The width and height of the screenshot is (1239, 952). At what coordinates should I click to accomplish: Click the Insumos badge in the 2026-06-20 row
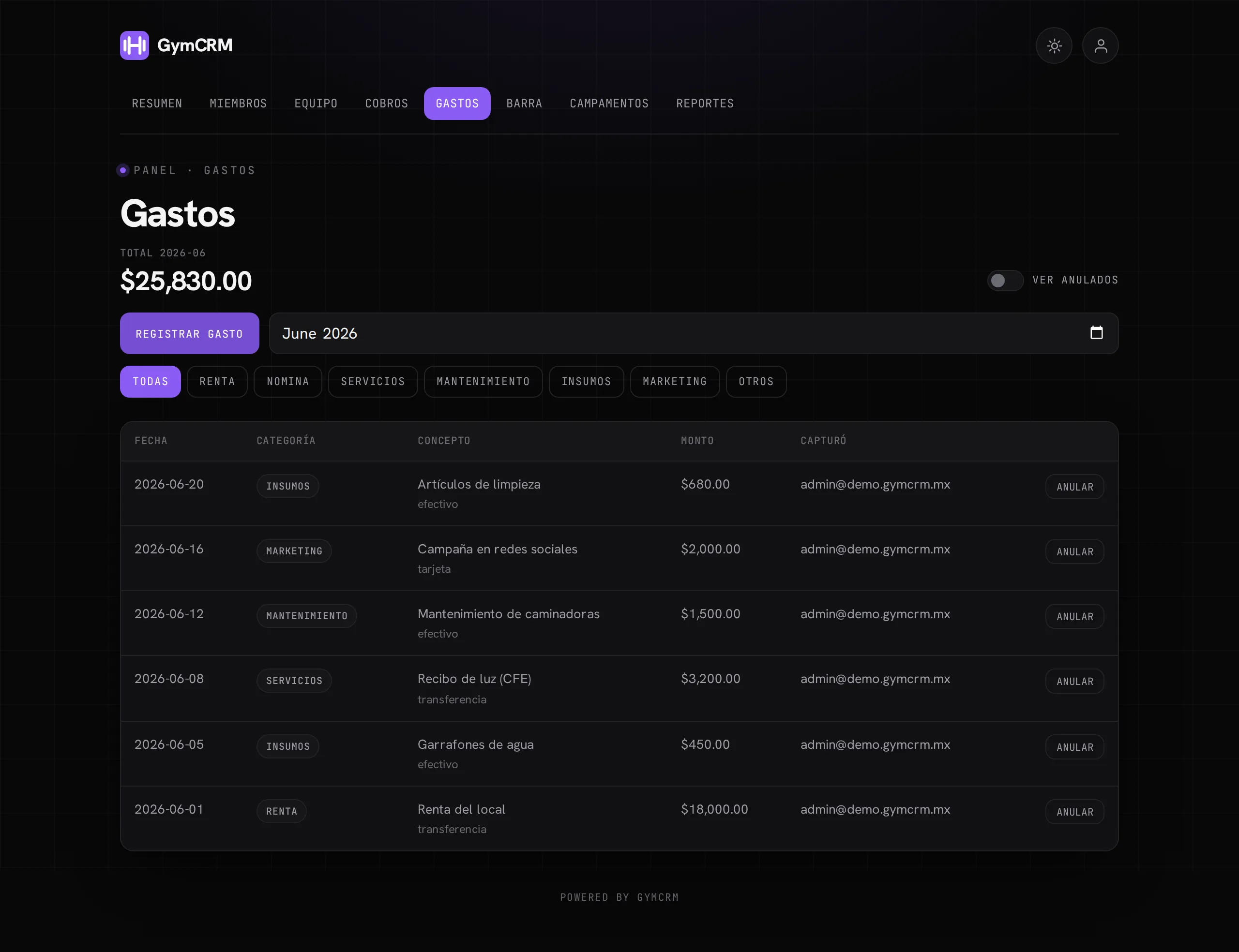288,486
